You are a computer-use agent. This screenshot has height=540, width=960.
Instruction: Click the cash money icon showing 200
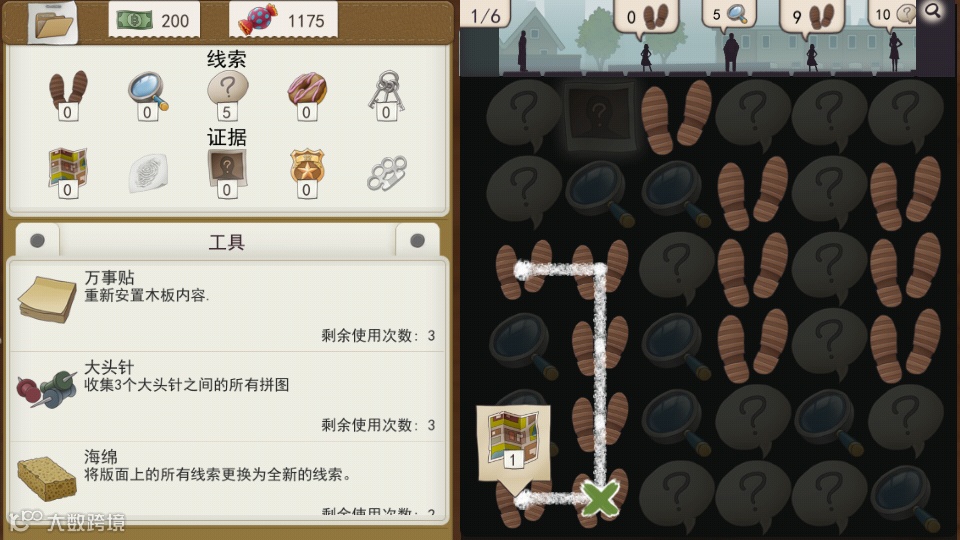(133, 20)
